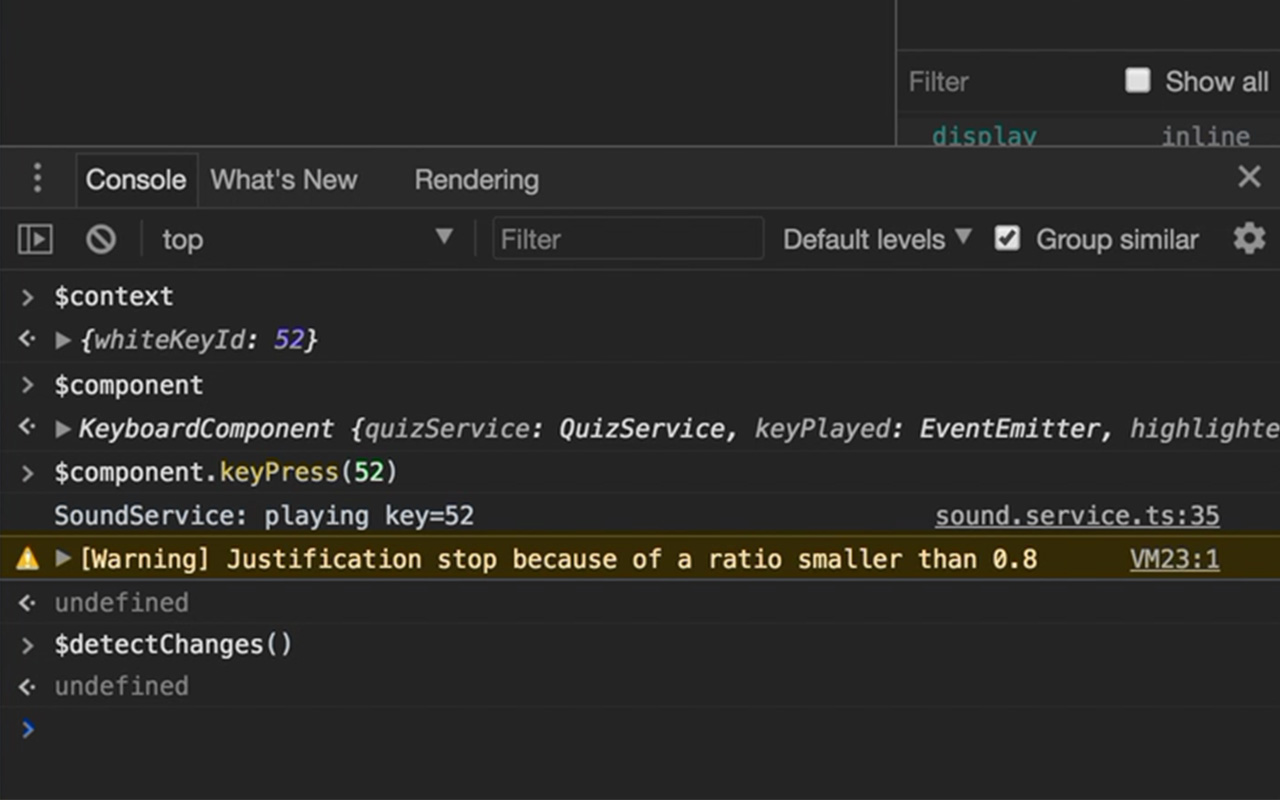Close the console drawer
This screenshot has width=1280, height=800.
[1249, 177]
